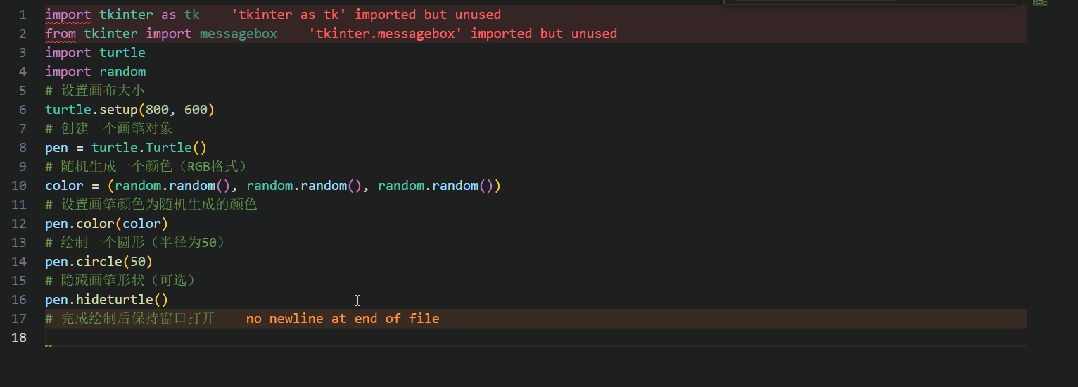This screenshot has width=1078, height=387.
Task: Click line number 14 in the gutter
Action: [x=19, y=262]
